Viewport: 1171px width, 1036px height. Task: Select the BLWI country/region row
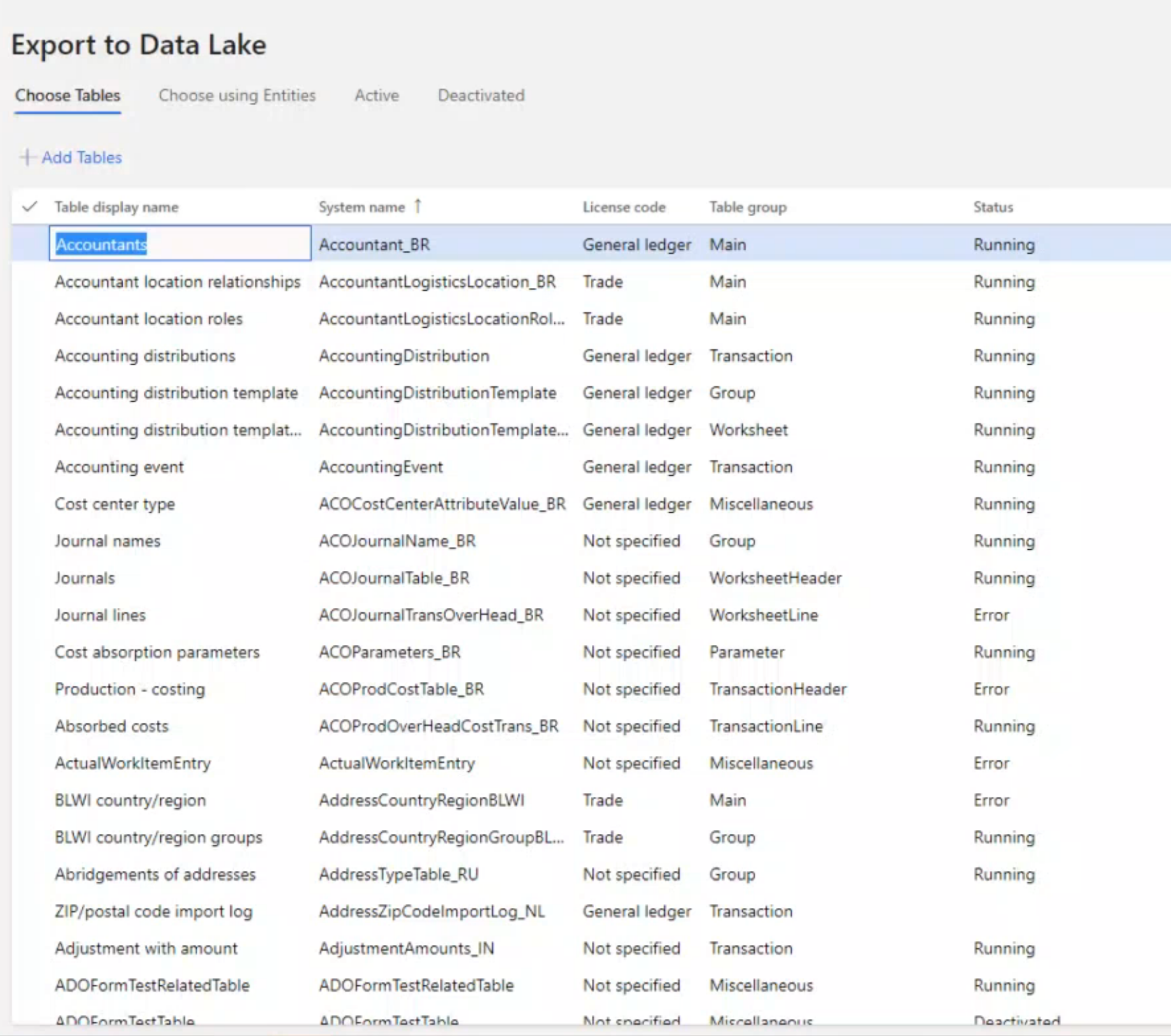(x=130, y=800)
